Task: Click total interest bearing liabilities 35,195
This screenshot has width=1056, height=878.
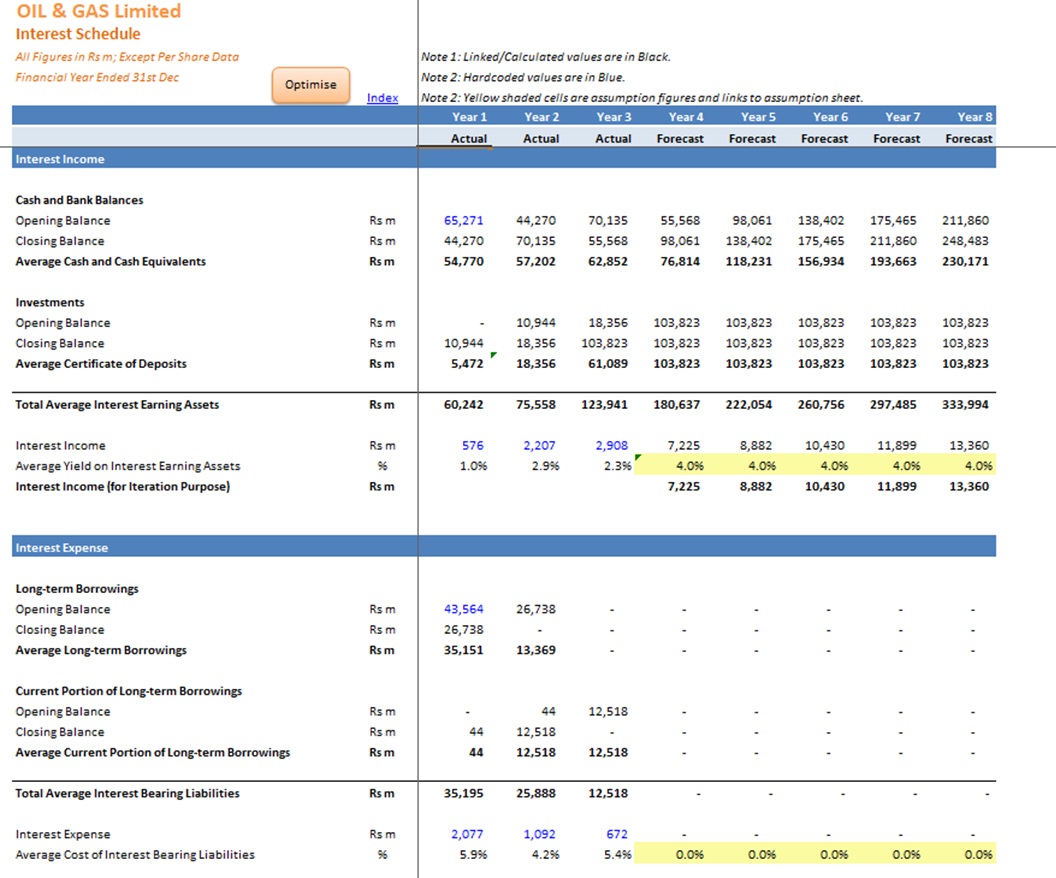Action: [x=463, y=793]
